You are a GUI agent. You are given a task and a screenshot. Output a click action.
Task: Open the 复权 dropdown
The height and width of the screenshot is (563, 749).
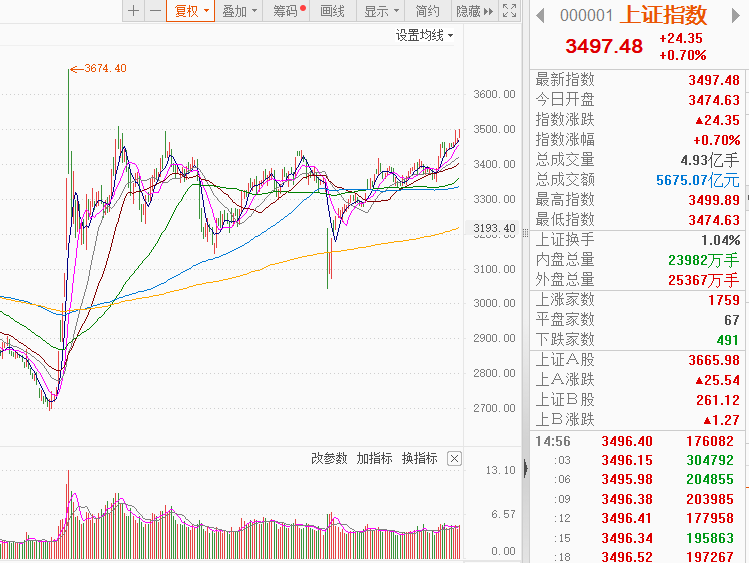(191, 11)
